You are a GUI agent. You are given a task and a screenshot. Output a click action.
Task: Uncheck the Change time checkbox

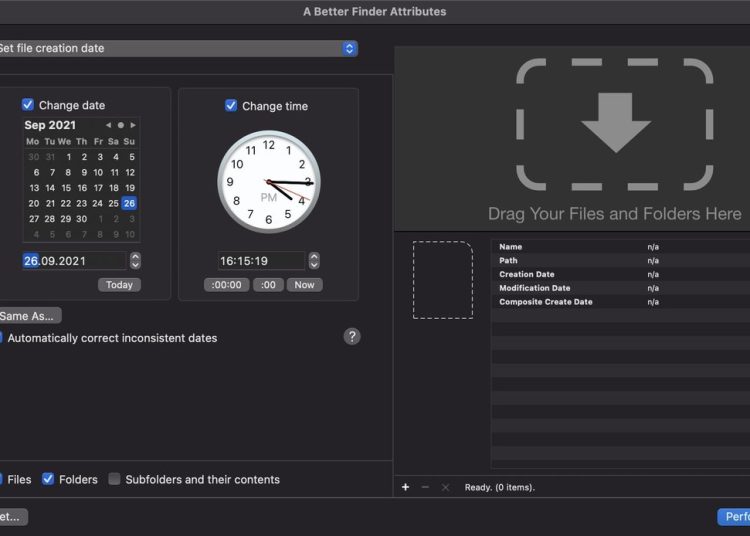pos(231,106)
